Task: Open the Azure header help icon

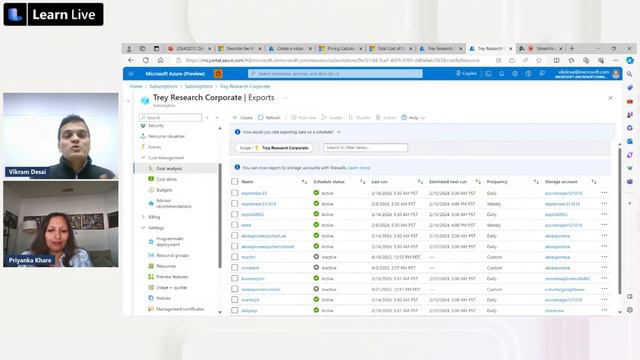Action: [528, 74]
